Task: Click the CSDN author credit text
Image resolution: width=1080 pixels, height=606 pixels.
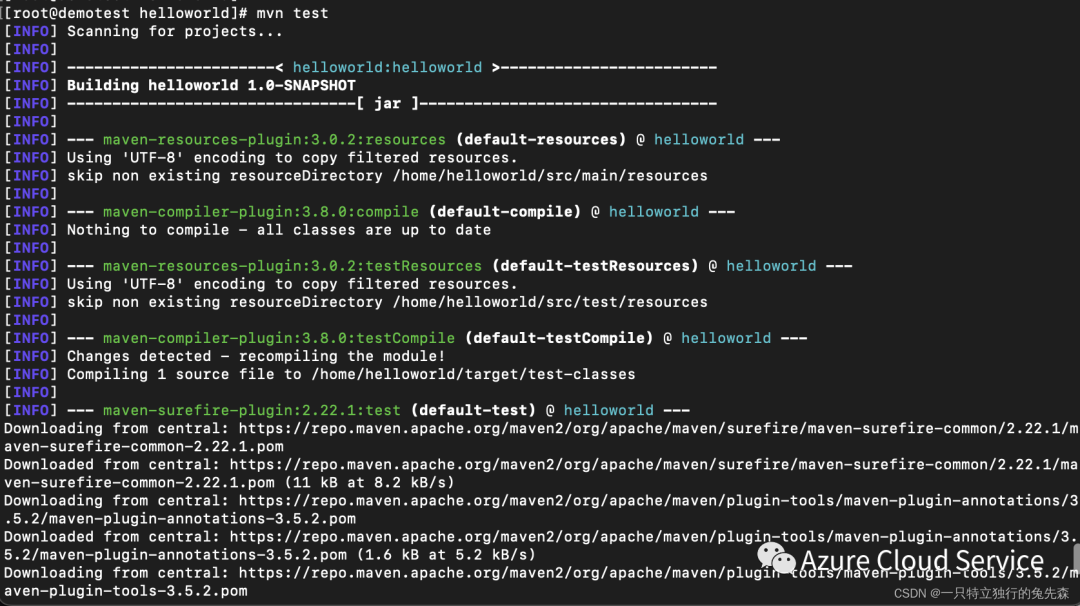Action: pyautogui.click(x=981, y=594)
